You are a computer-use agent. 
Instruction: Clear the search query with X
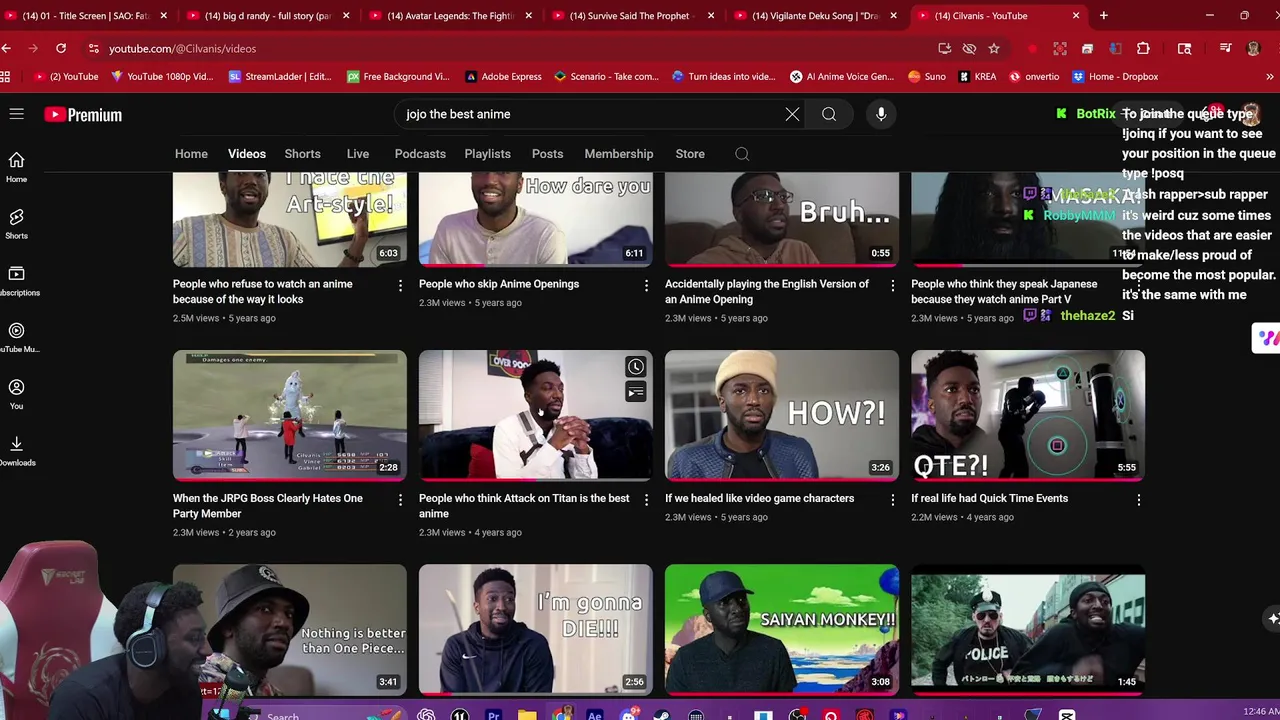pos(792,114)
